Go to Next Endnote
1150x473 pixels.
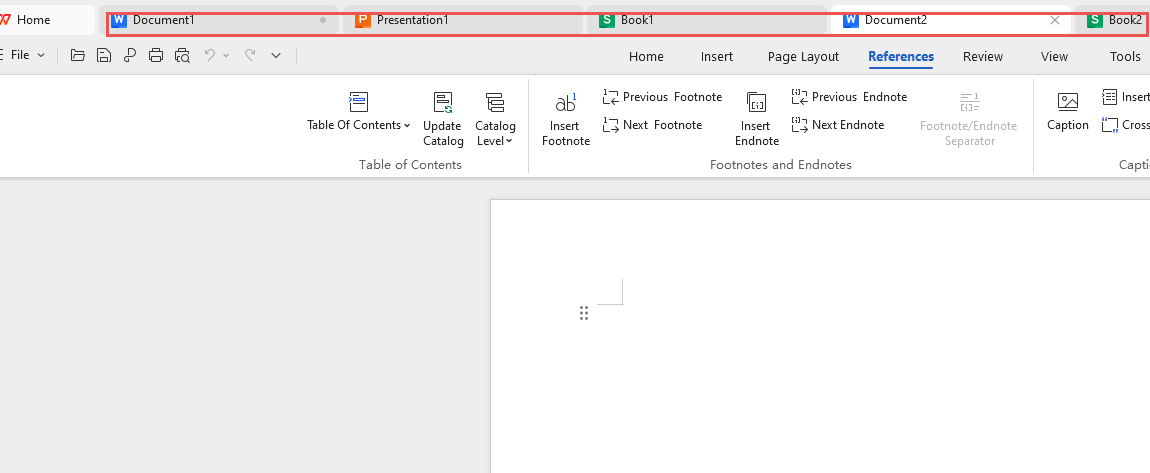[838, 125]
